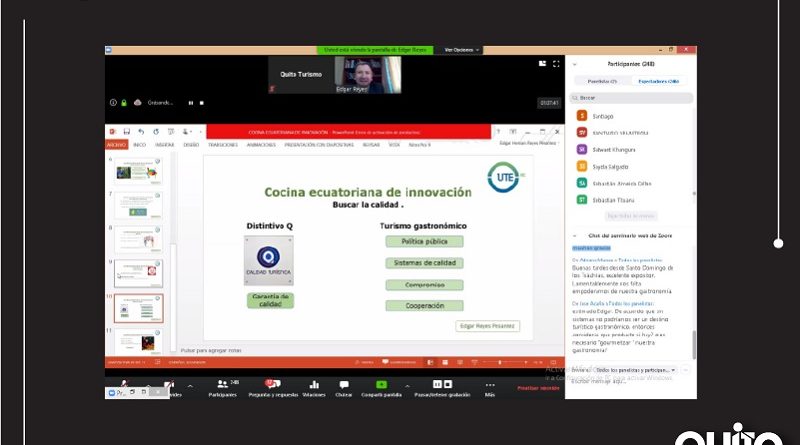Click the Garantía de calidad box

coord(270,301)
